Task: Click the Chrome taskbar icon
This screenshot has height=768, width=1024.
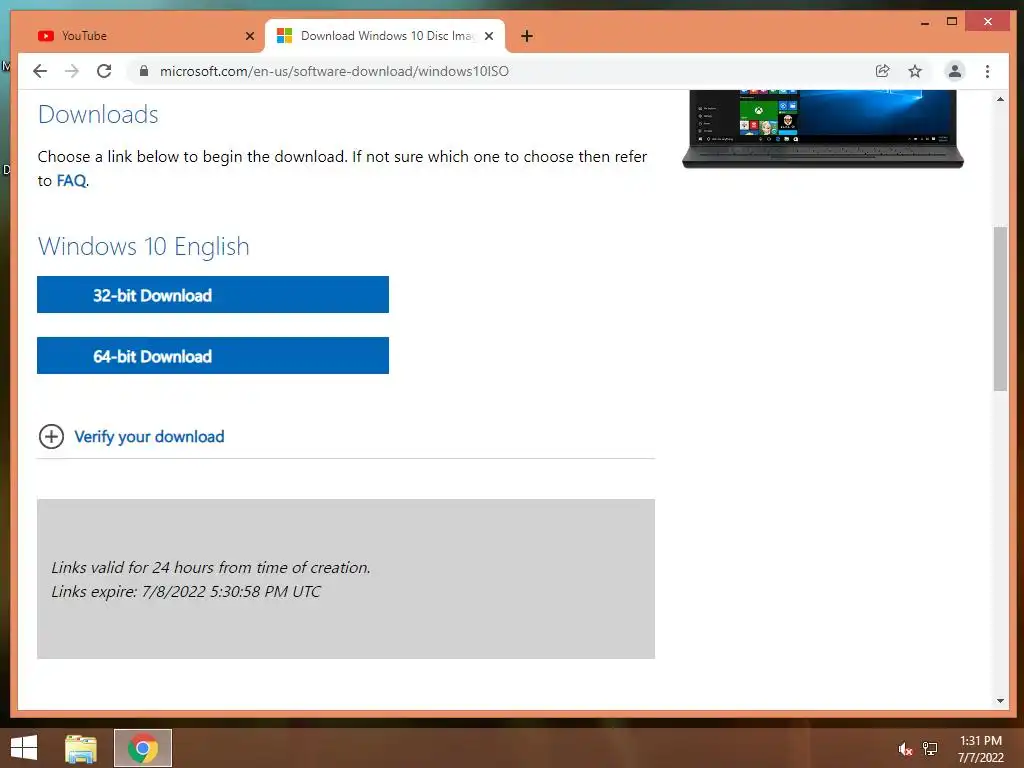Action: pos(143,748)
